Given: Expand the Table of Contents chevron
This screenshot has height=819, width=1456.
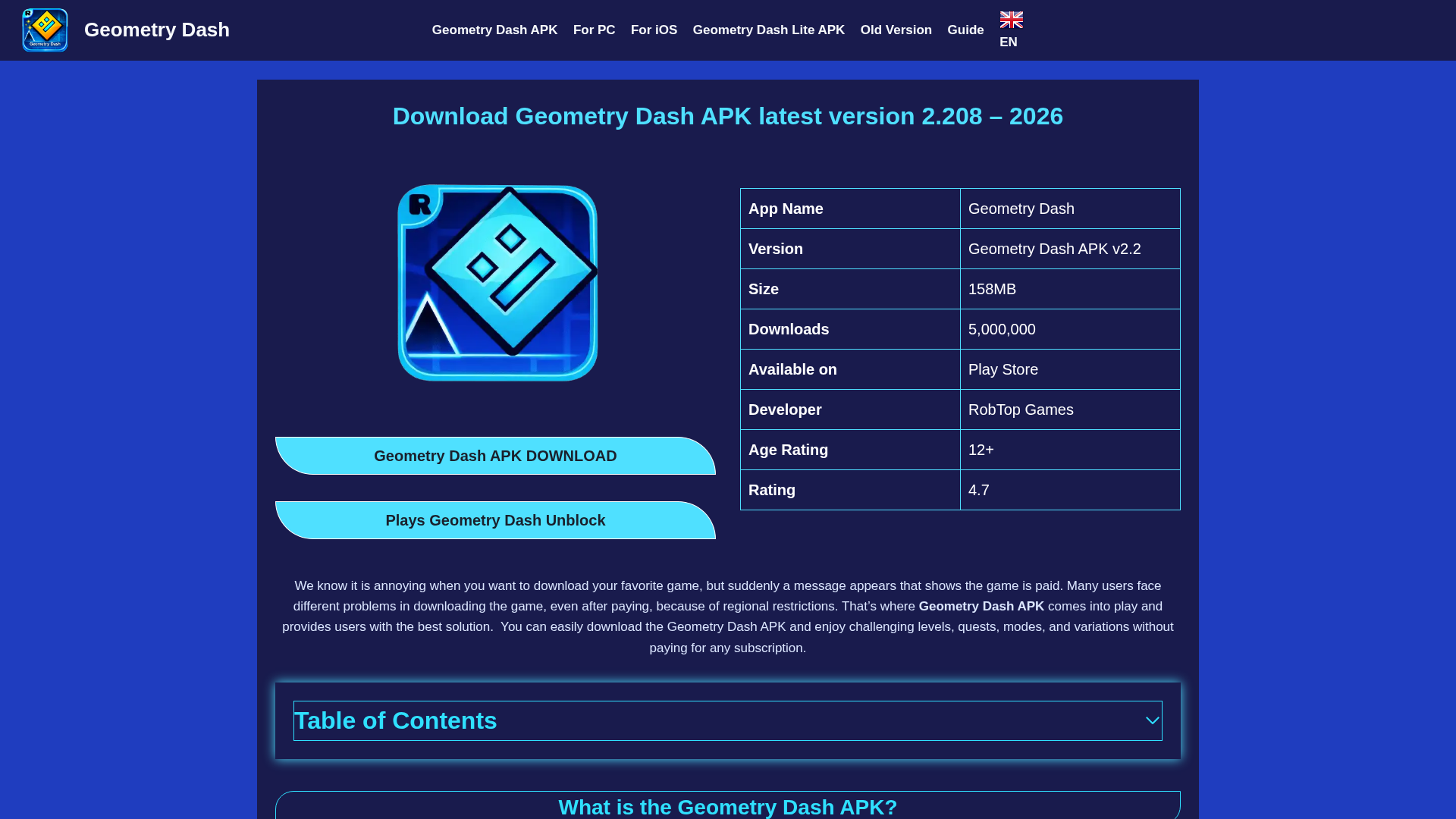Looking at the screenshot, I should click(x=1152, y=720).
